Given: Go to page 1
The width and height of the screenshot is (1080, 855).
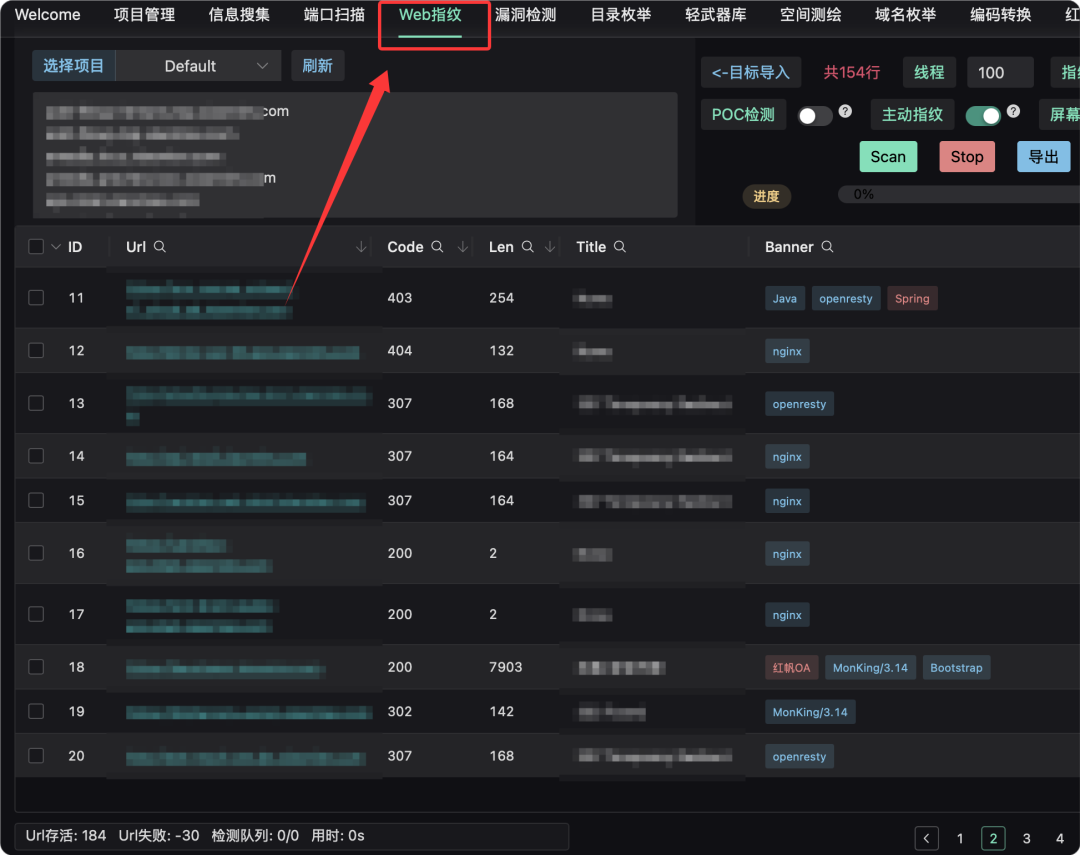Looking at the screenshot, I should click(x=960, y=838).
